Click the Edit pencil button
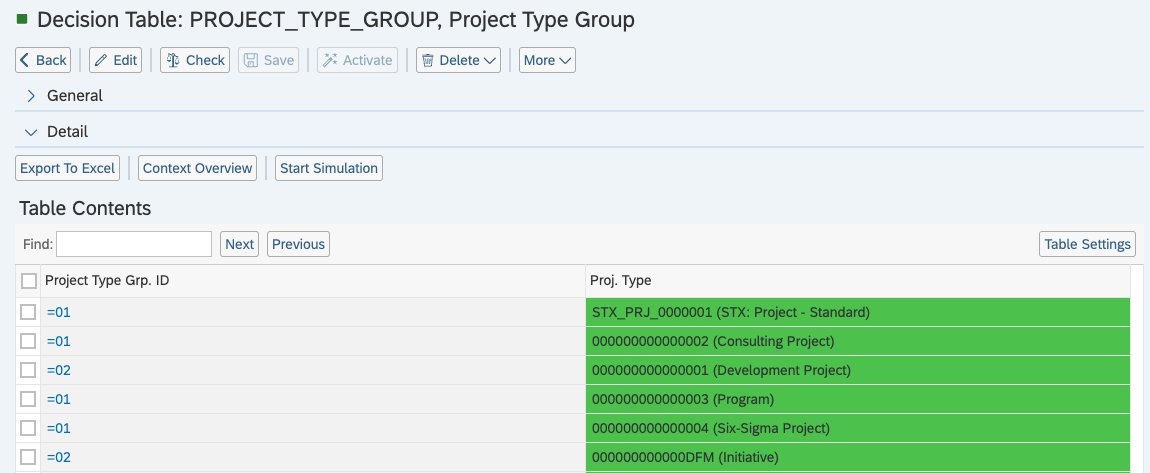 [115, 60]
